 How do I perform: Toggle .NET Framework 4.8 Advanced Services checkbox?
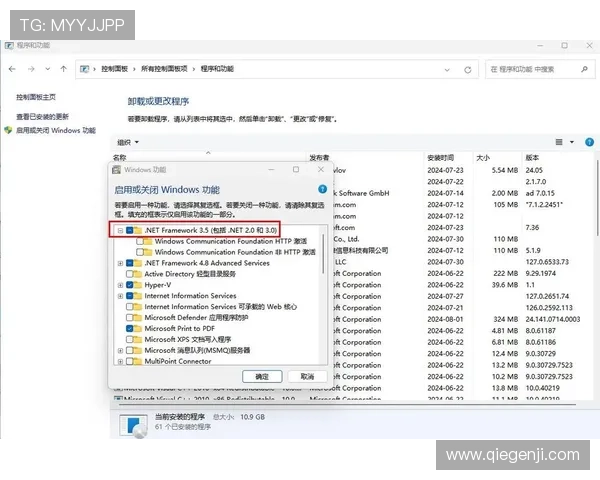129,263
